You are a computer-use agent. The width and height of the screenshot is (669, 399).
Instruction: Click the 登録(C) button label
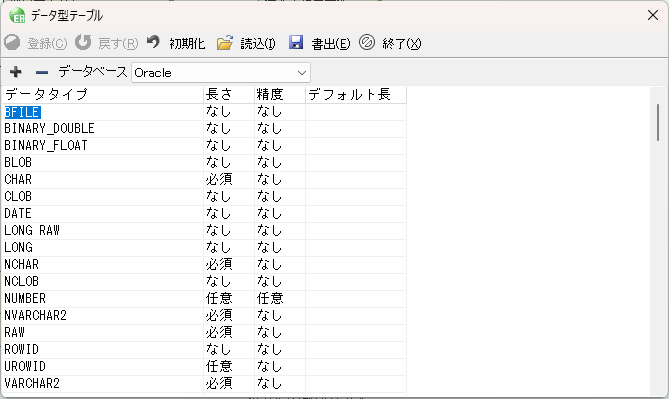(47, 44)
